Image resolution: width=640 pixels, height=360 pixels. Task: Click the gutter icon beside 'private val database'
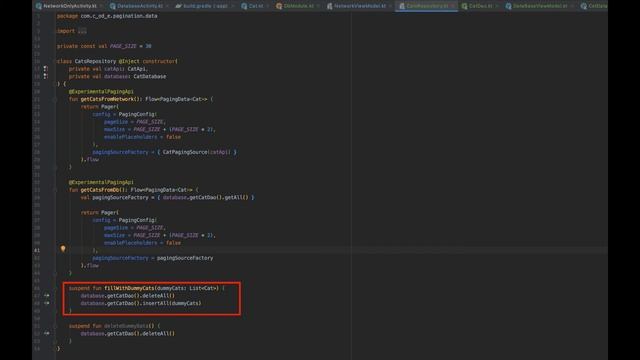(46, 76)
